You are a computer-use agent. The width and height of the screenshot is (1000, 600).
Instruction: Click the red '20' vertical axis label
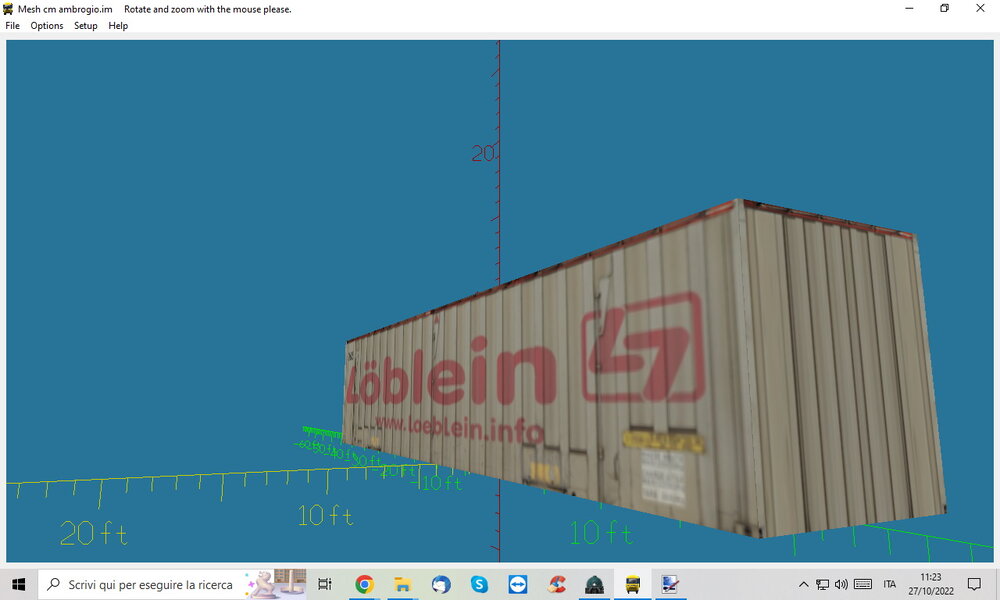click(483, 153)
